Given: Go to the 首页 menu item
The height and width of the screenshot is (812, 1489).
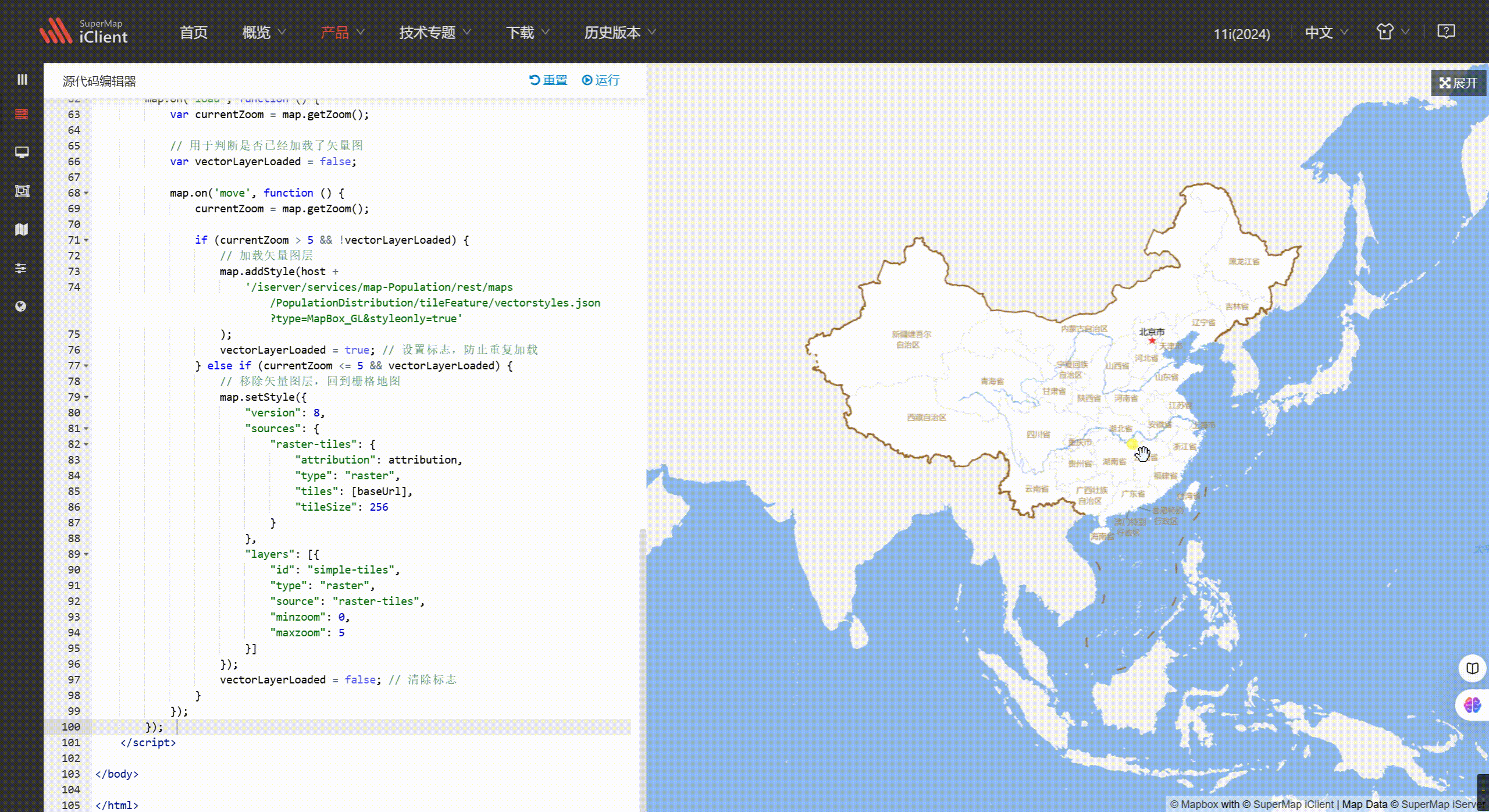Looking at the screenshot, I should click(194, 33).
